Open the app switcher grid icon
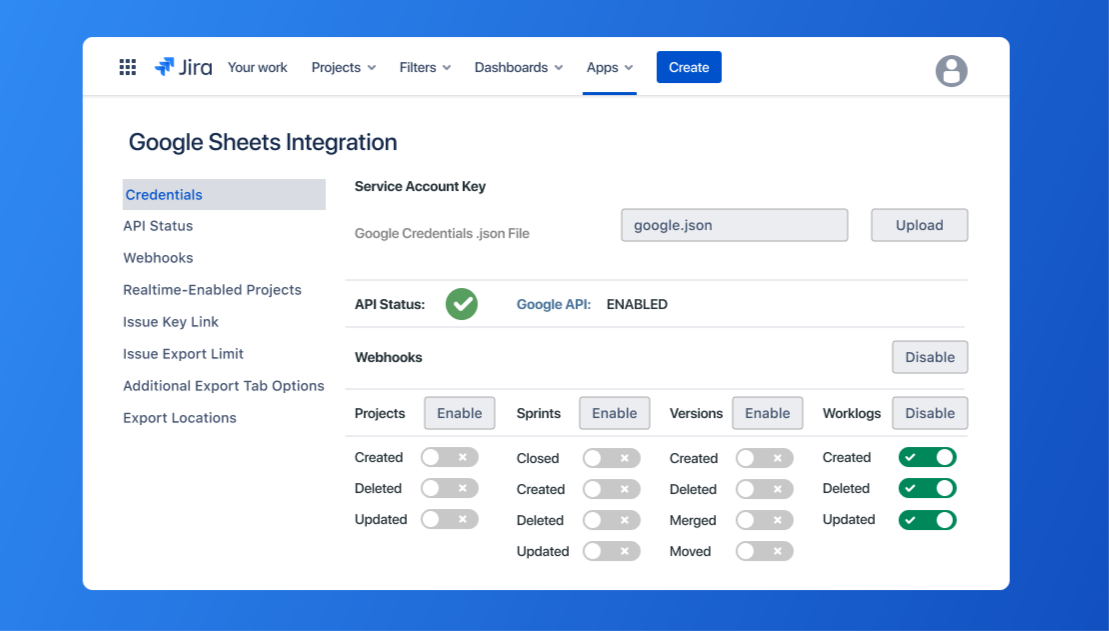This screenshot has height=631, width=1109. tap(128, 67)
